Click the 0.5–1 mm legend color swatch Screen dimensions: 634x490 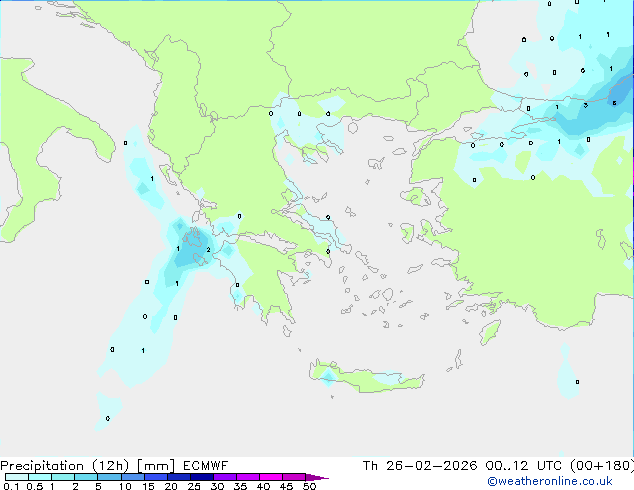coord(40,477)
